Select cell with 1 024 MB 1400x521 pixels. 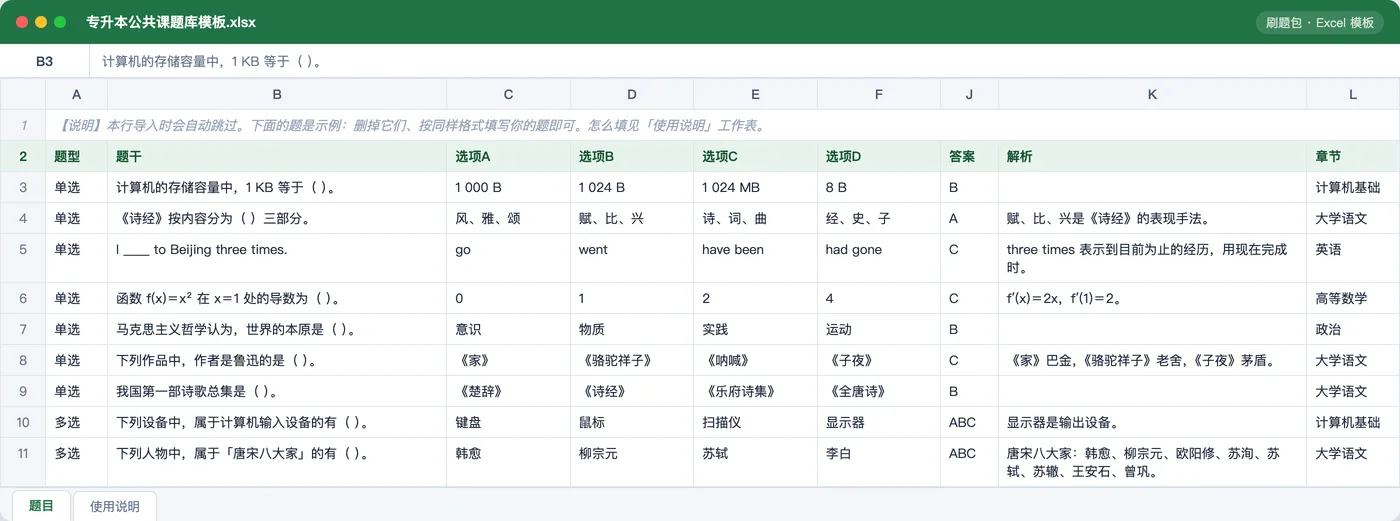tap(755, 187)
